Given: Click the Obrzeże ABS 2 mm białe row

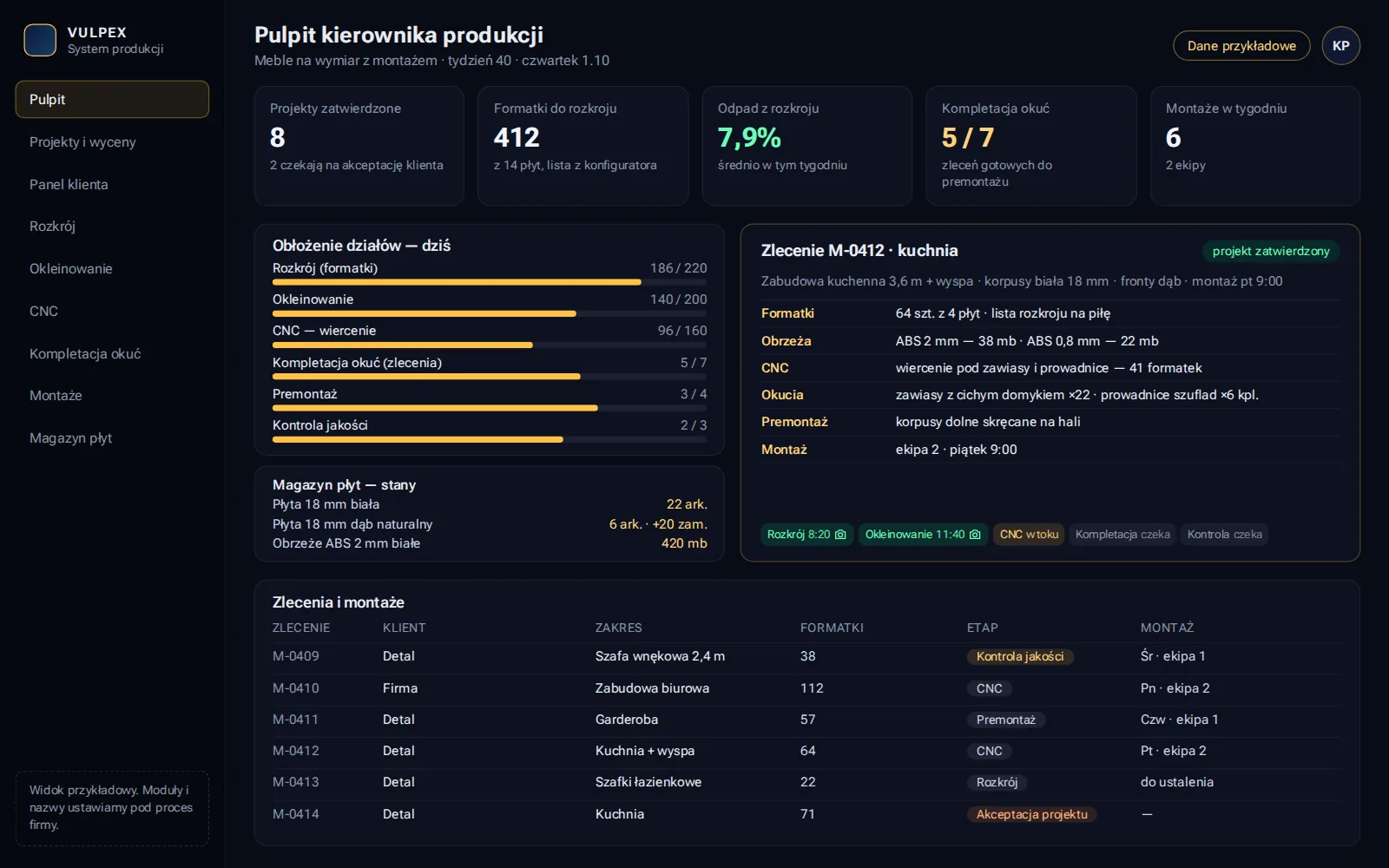Looking at the screenshot, I should [490, 543].
